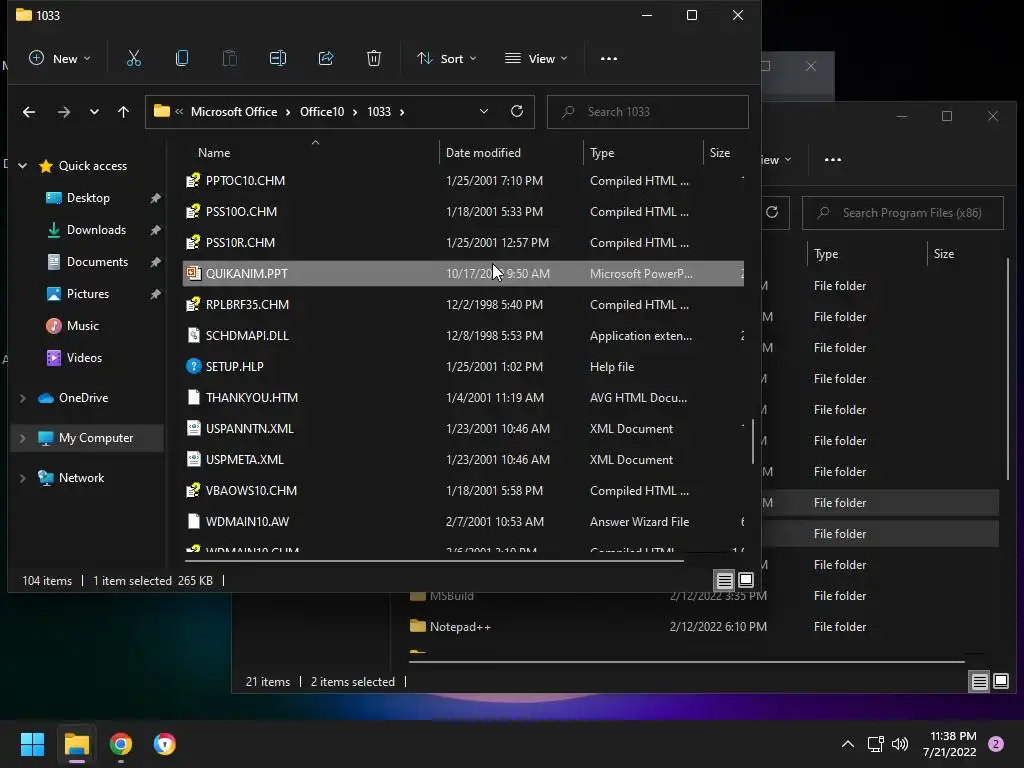Show hidden system tray icons
The image size is (1024, 768).
[x=848, y=744]
